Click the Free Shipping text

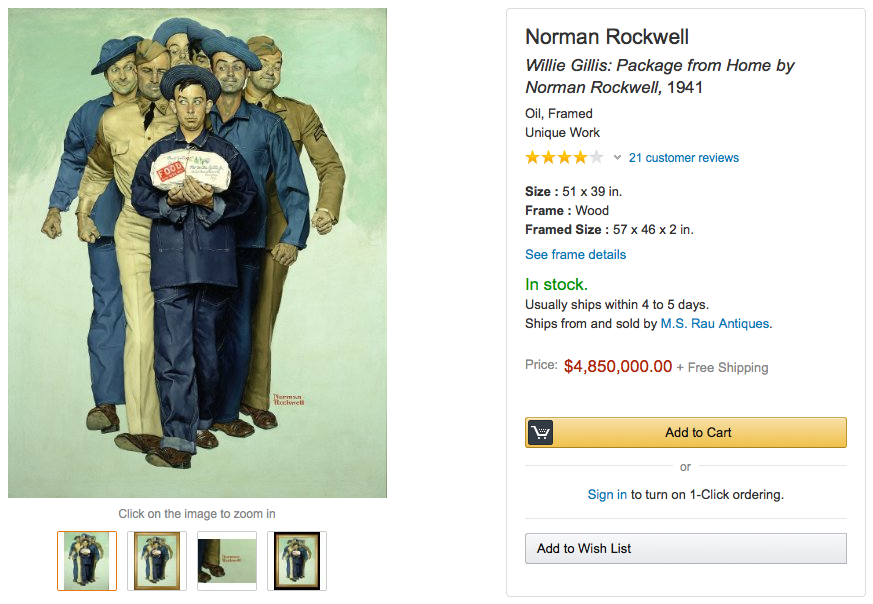pos(728,367)
